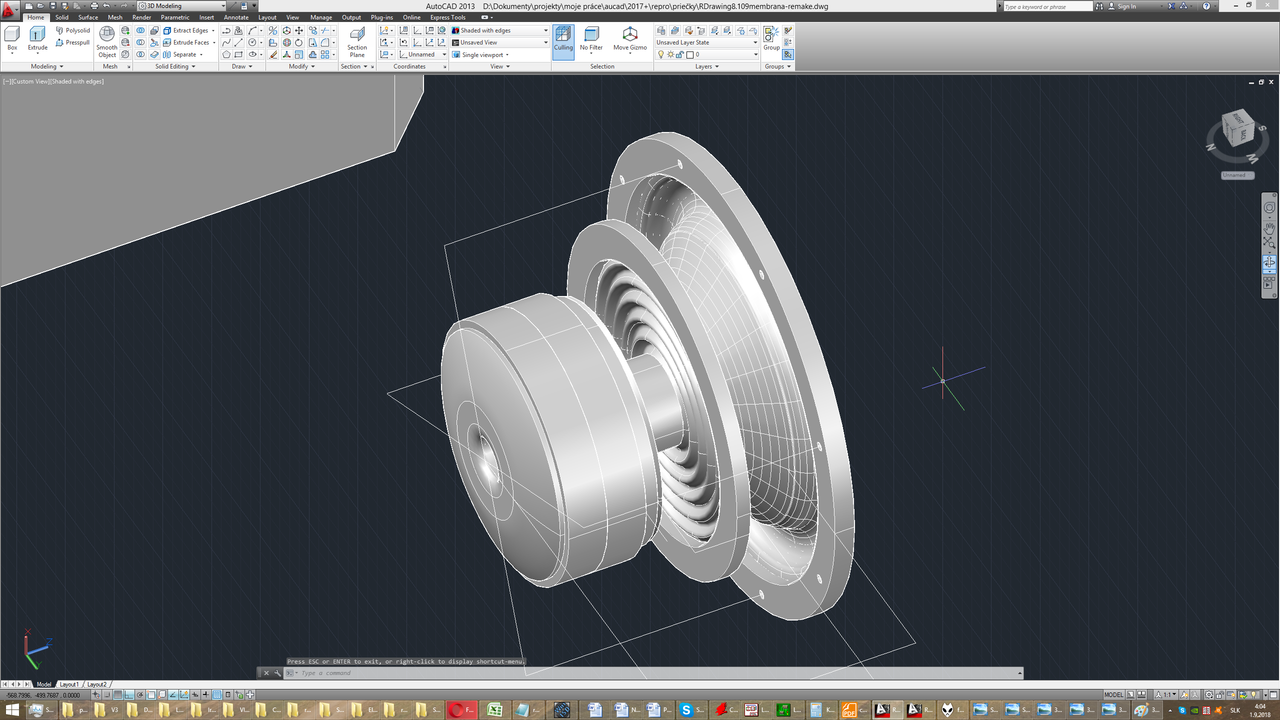Open the Section Plane tool

tap(357, 42)
